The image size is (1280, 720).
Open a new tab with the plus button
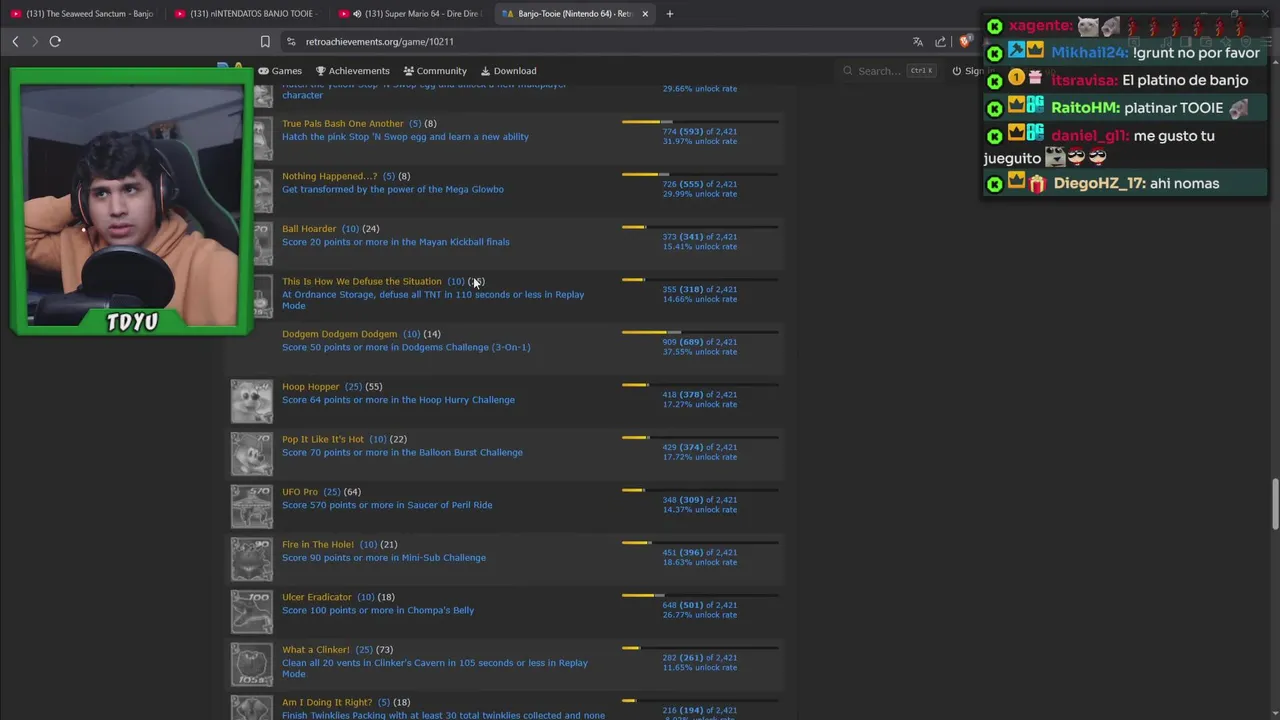669,14
